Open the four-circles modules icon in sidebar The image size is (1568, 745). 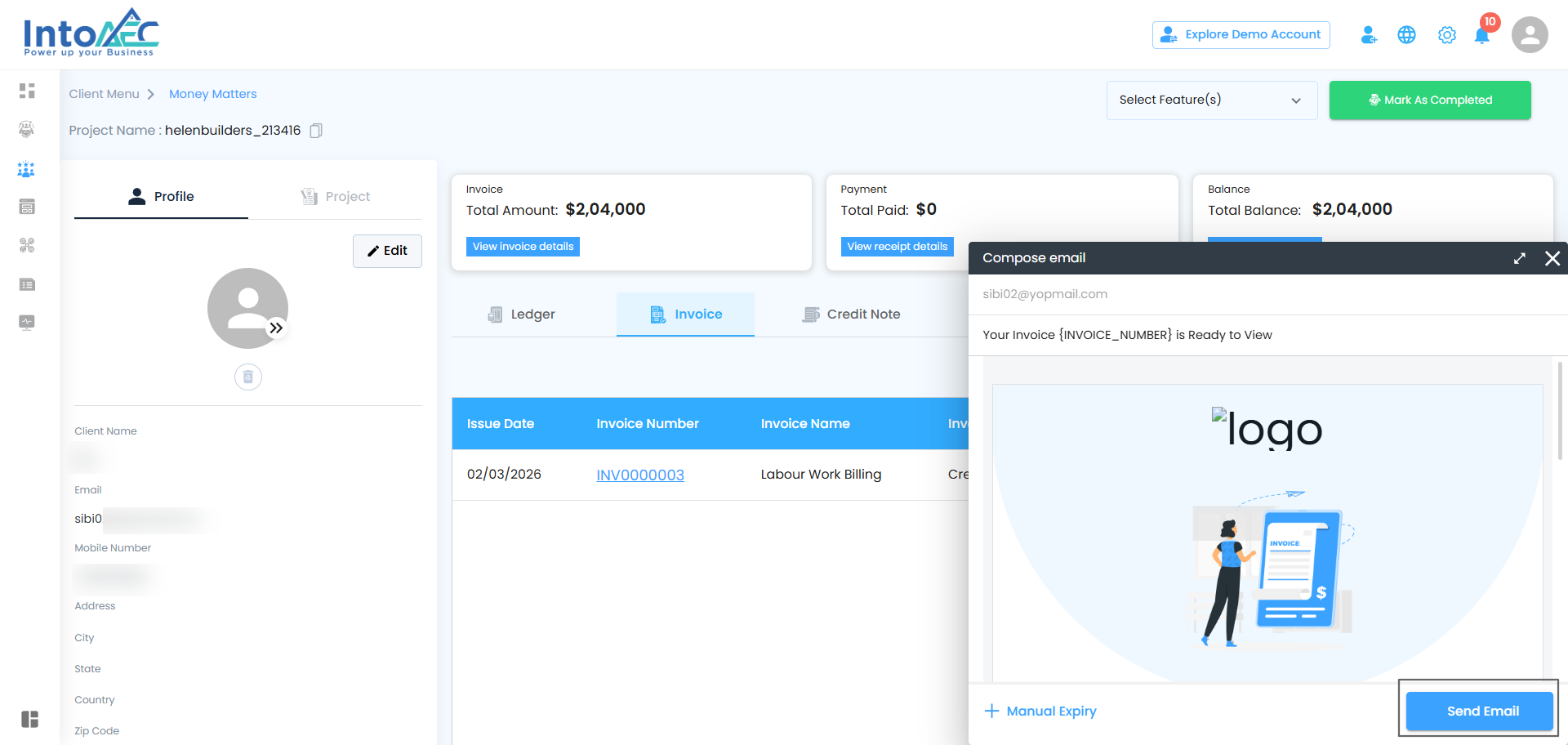point(27,245)
